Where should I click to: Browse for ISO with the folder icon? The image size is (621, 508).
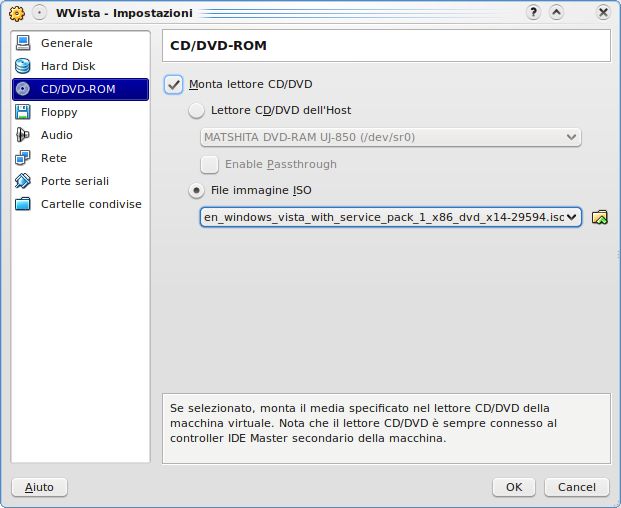(600, 217)
